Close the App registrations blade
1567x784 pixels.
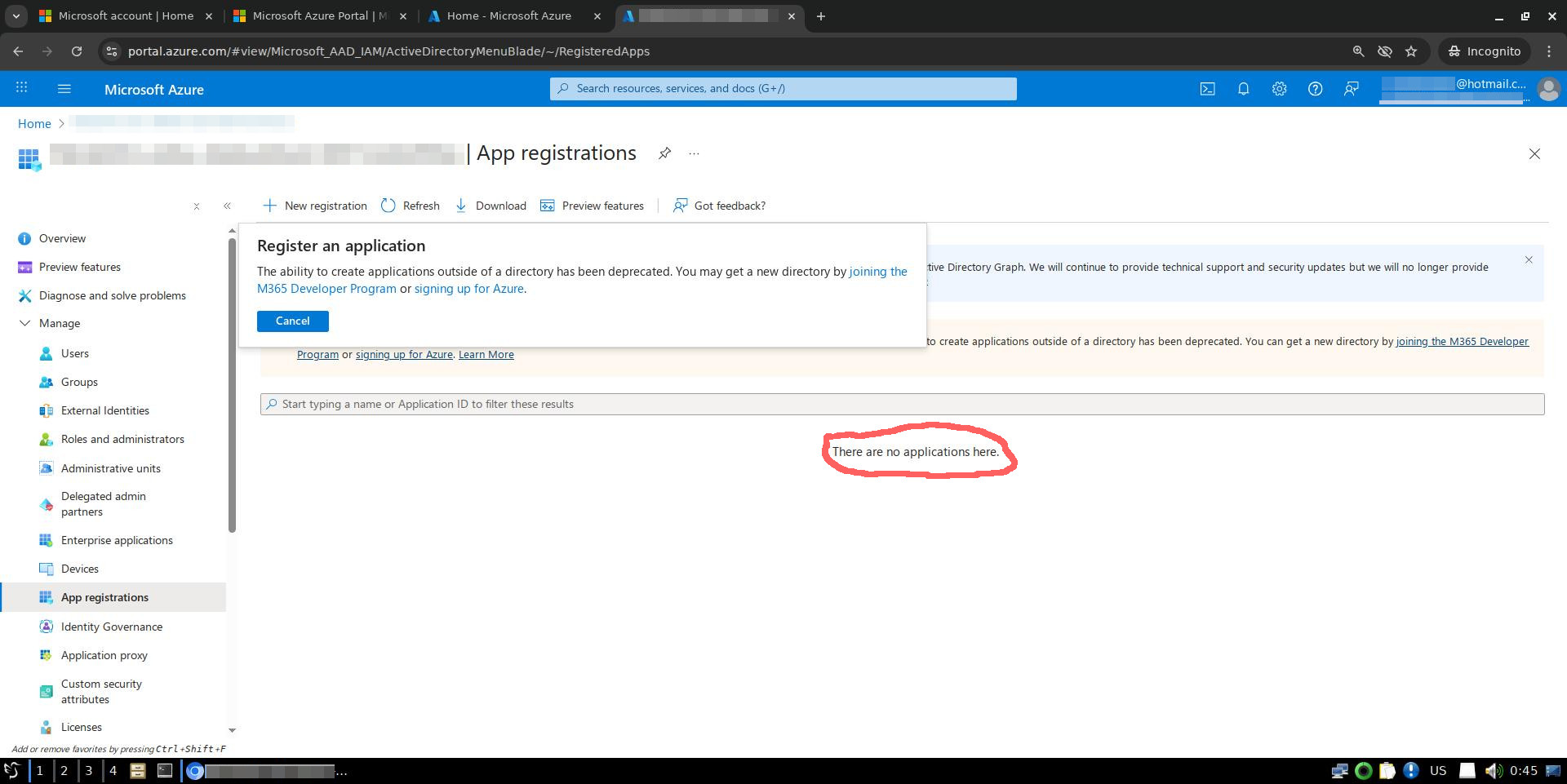[x=1534, y=153]
